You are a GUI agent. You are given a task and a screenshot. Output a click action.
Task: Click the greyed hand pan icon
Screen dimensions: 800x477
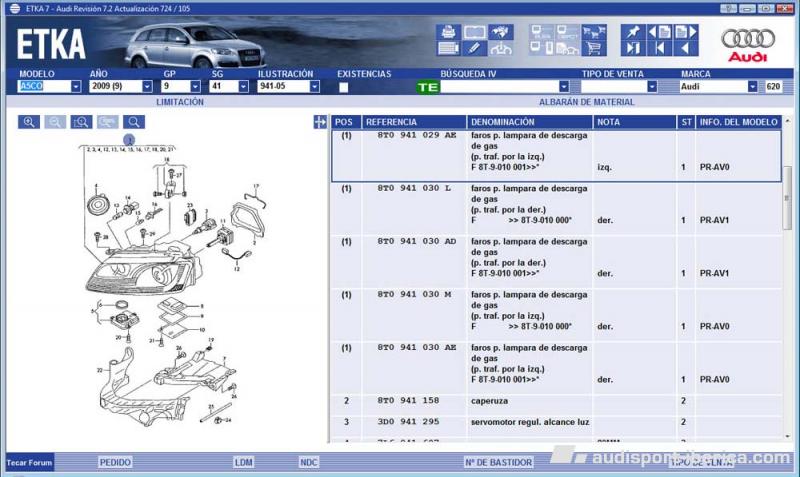(x=108, y=122)
